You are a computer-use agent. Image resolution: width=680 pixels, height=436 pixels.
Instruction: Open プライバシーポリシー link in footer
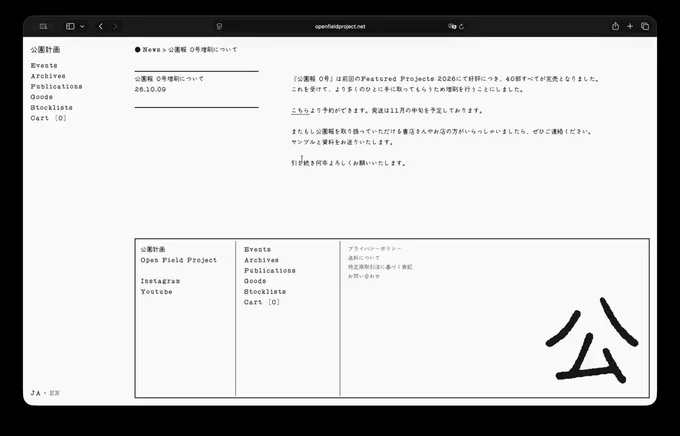pyautogui.click(x=375, y=249)
